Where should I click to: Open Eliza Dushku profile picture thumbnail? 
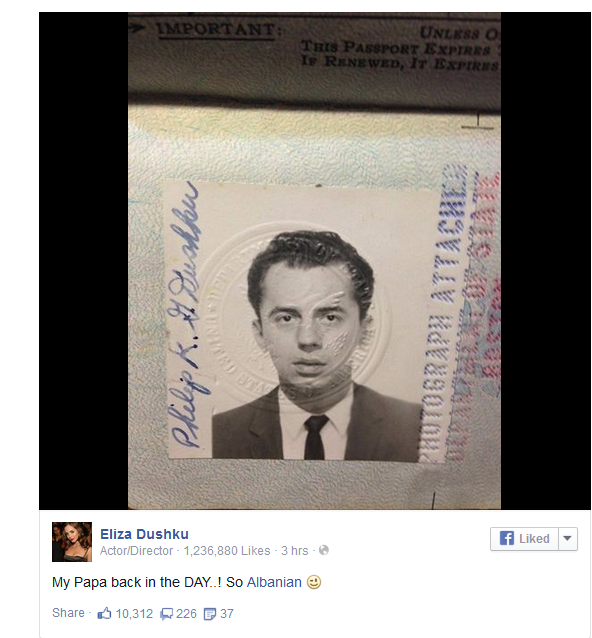point(72,542)
